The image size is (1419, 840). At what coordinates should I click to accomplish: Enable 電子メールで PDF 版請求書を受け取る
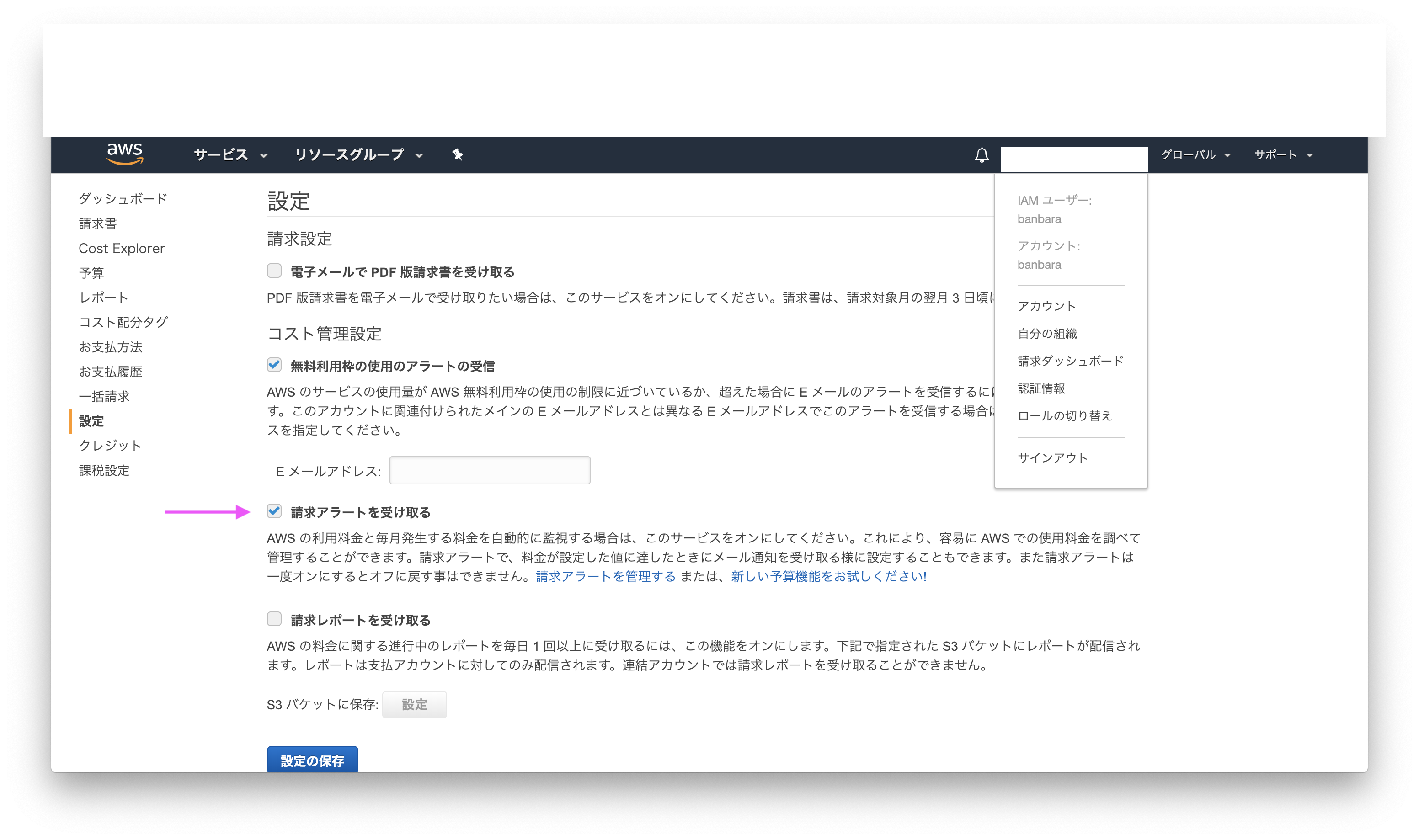click(x=274, y=271)
